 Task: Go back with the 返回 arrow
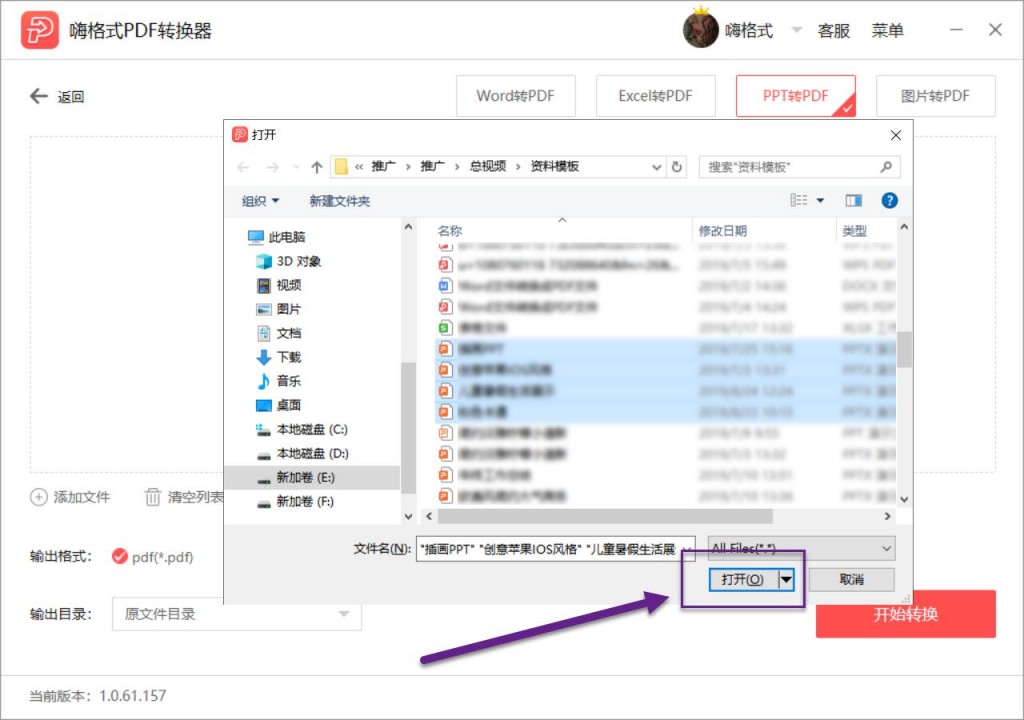(39, 96)
